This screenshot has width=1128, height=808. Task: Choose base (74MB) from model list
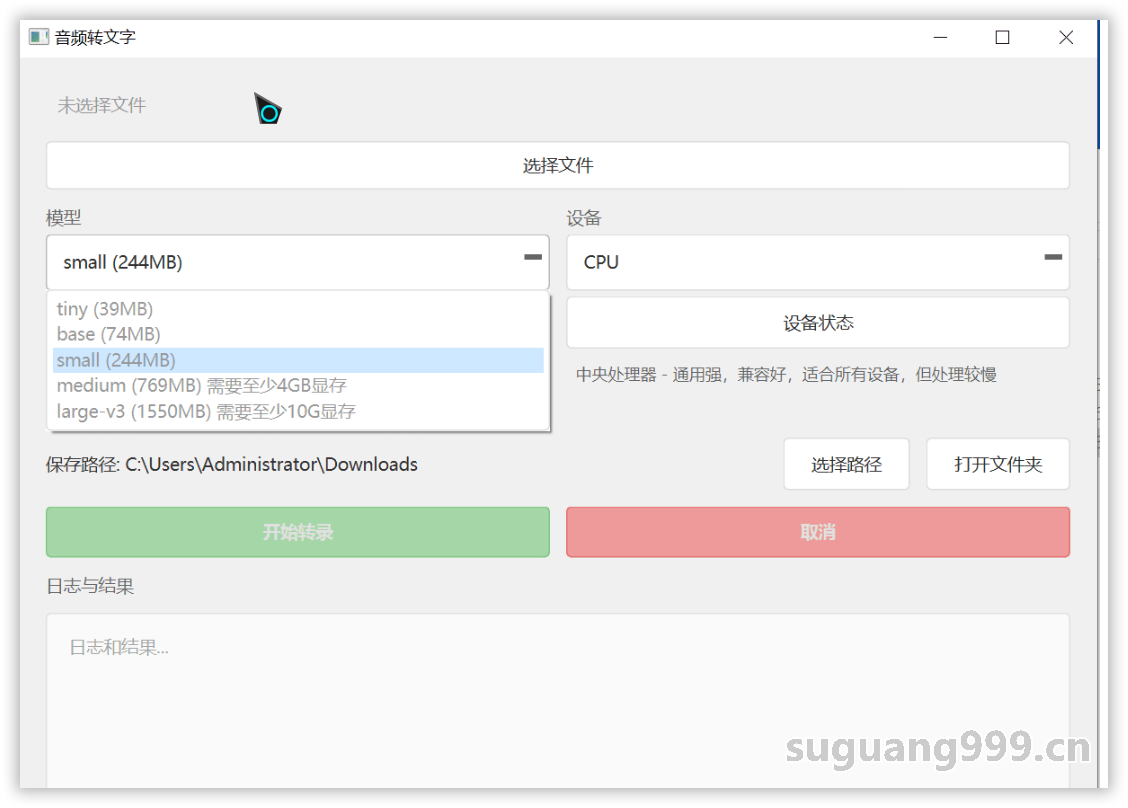108,334
